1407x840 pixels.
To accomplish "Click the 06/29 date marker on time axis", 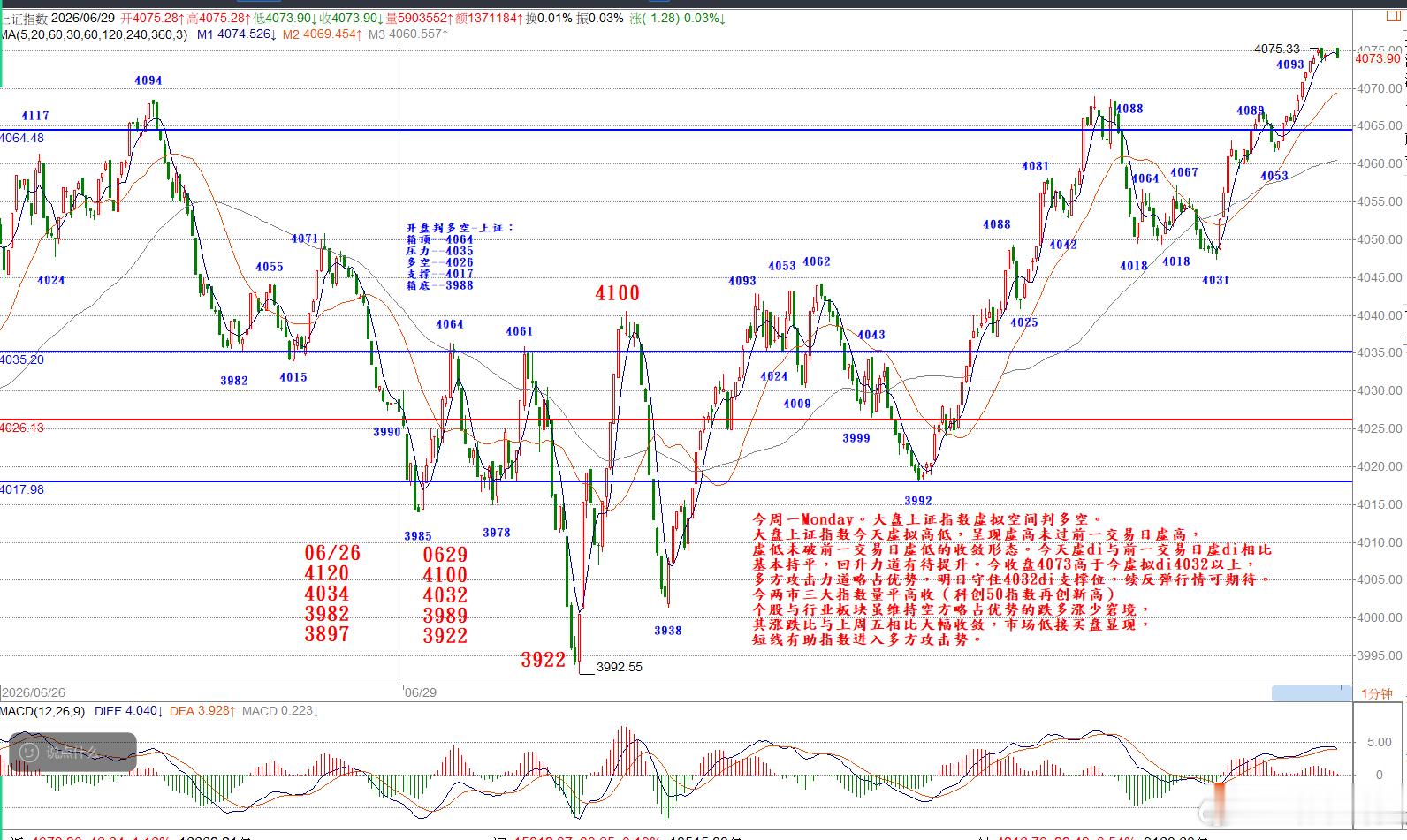I will [x=421, y=692].
